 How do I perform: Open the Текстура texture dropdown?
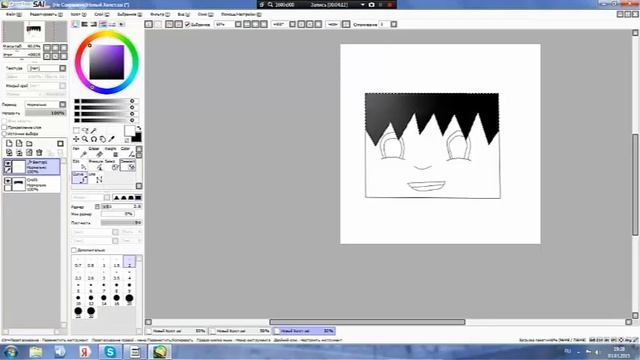tap(63, 68)
